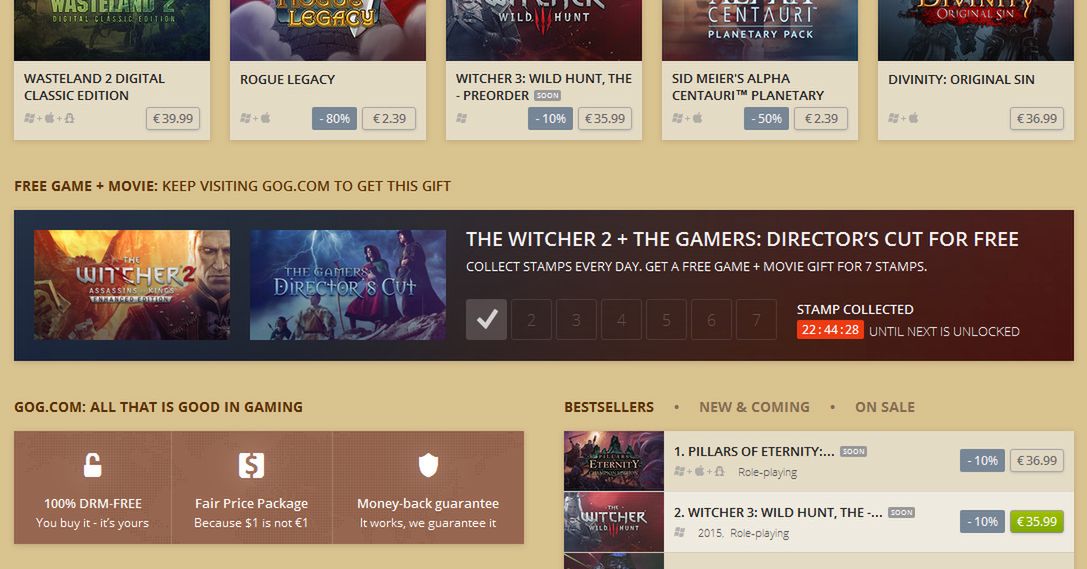This screenshot has height=569, width=1087.
Task: Click the Witcher Wild Hunt bestseller thumbnail
Action: [614, 522]
